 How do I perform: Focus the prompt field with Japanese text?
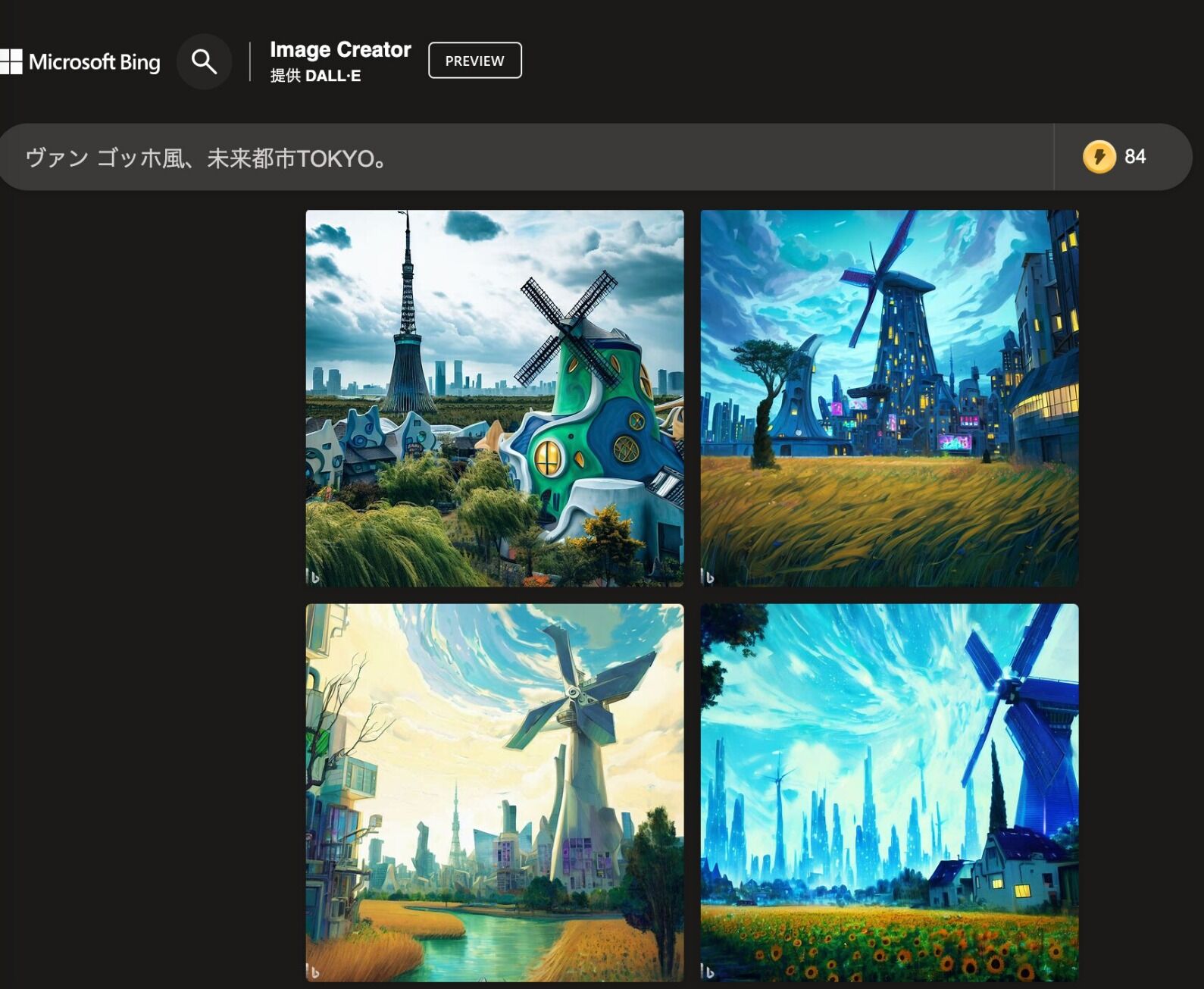(x=527, y=158)
